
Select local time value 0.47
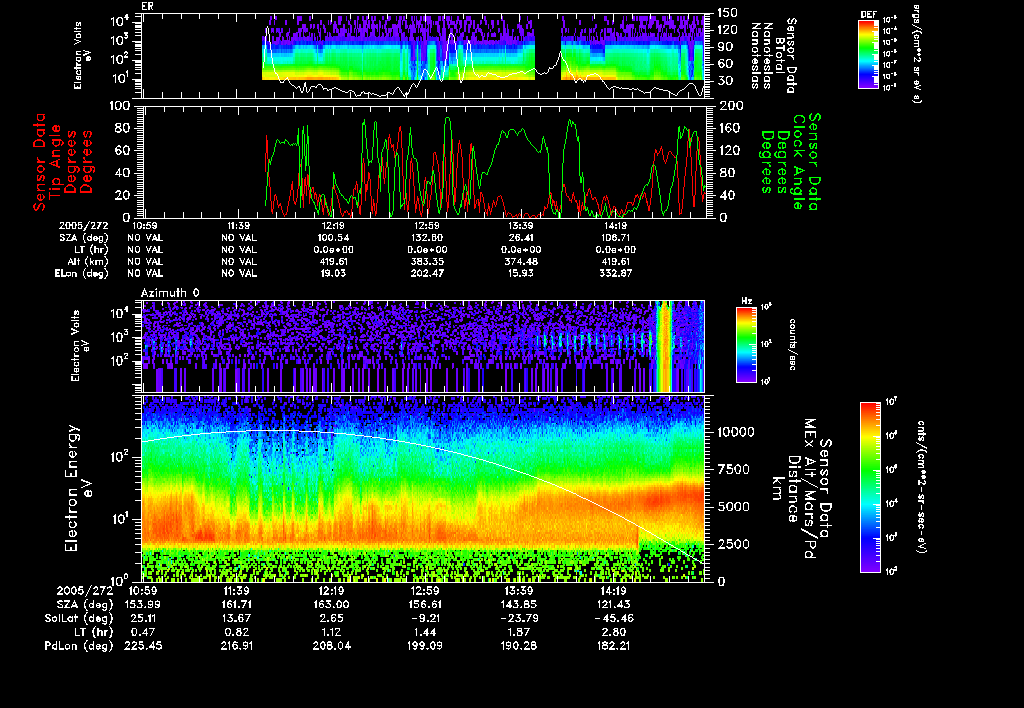click(x=143, y=632)
